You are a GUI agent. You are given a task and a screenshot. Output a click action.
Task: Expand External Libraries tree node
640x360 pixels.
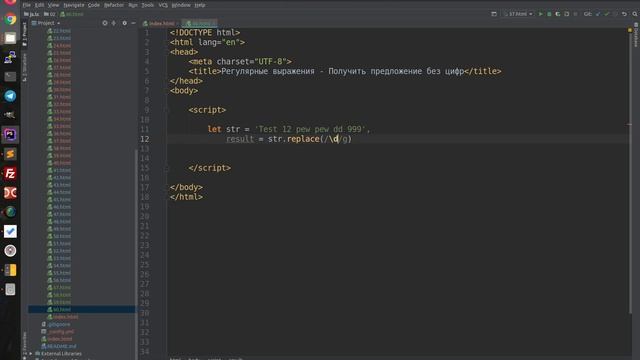point(31,353)
